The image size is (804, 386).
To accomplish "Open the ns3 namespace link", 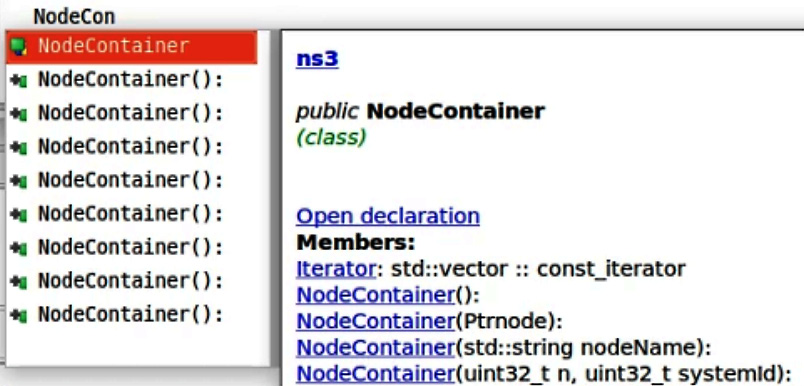I will click(317, 58).
